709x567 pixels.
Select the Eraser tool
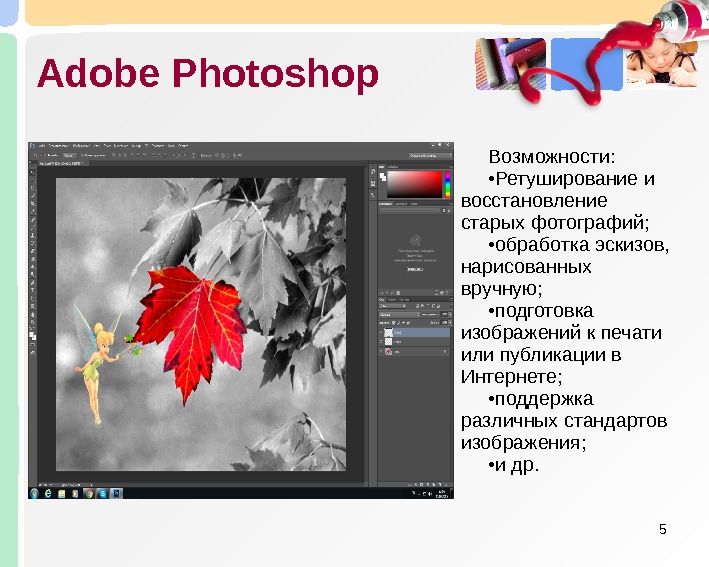click(x=35, y=250)
